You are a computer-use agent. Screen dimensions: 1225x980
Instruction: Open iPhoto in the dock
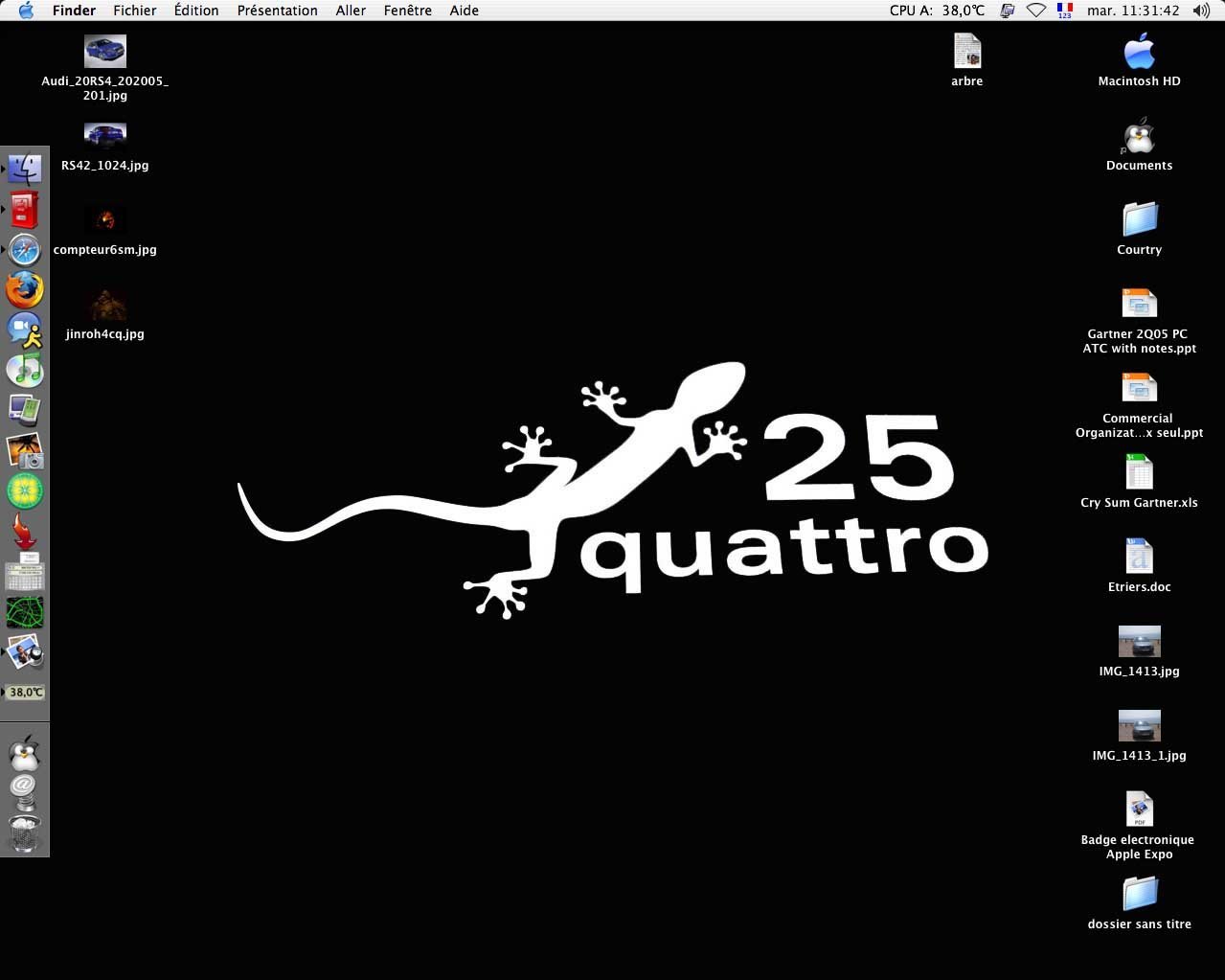25,450
